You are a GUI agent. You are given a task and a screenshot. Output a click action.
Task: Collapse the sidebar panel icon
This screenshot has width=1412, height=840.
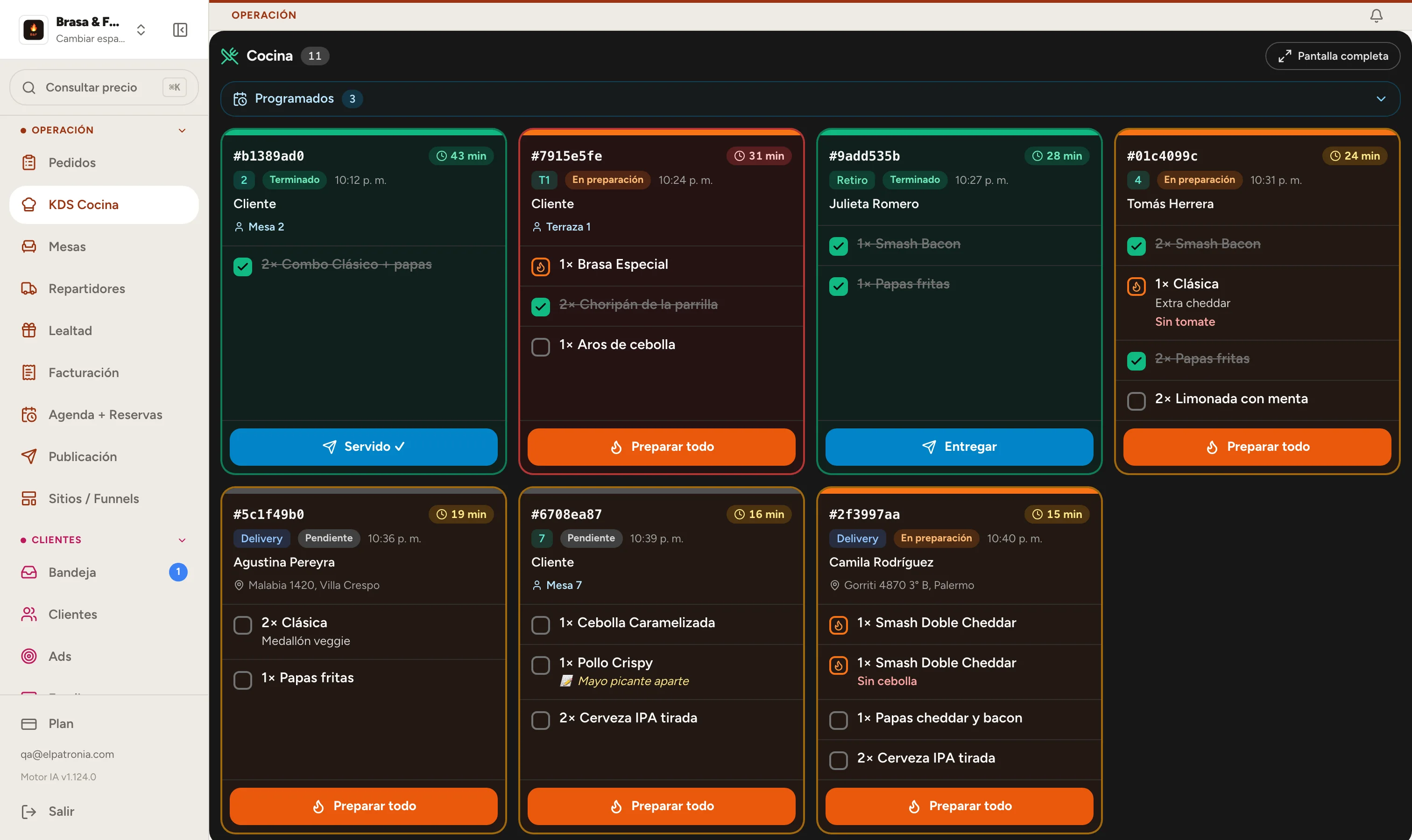180,30
